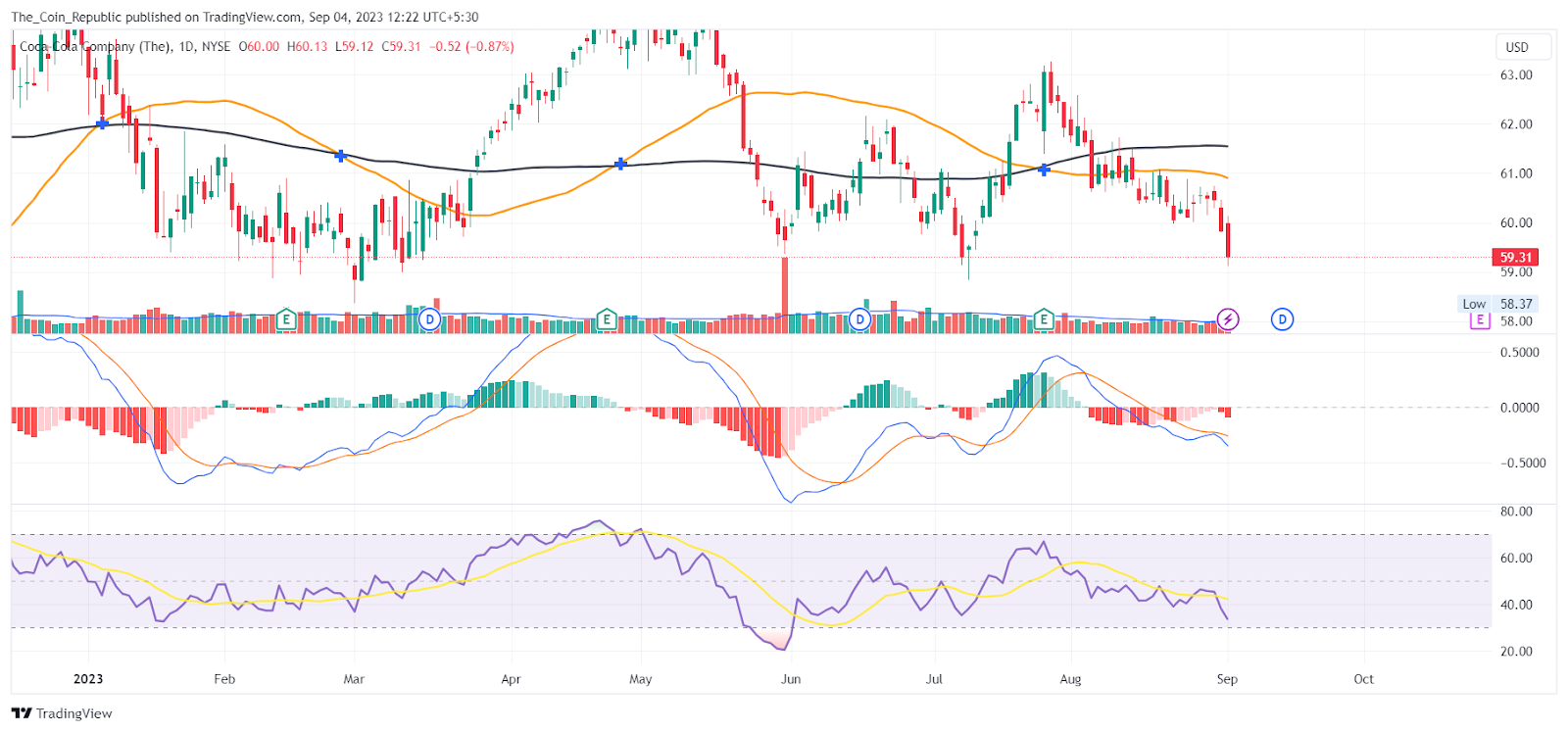
Task: Click the 20.00 RSI axis label
Action: pyautogui.click(x=1516, y=652)
